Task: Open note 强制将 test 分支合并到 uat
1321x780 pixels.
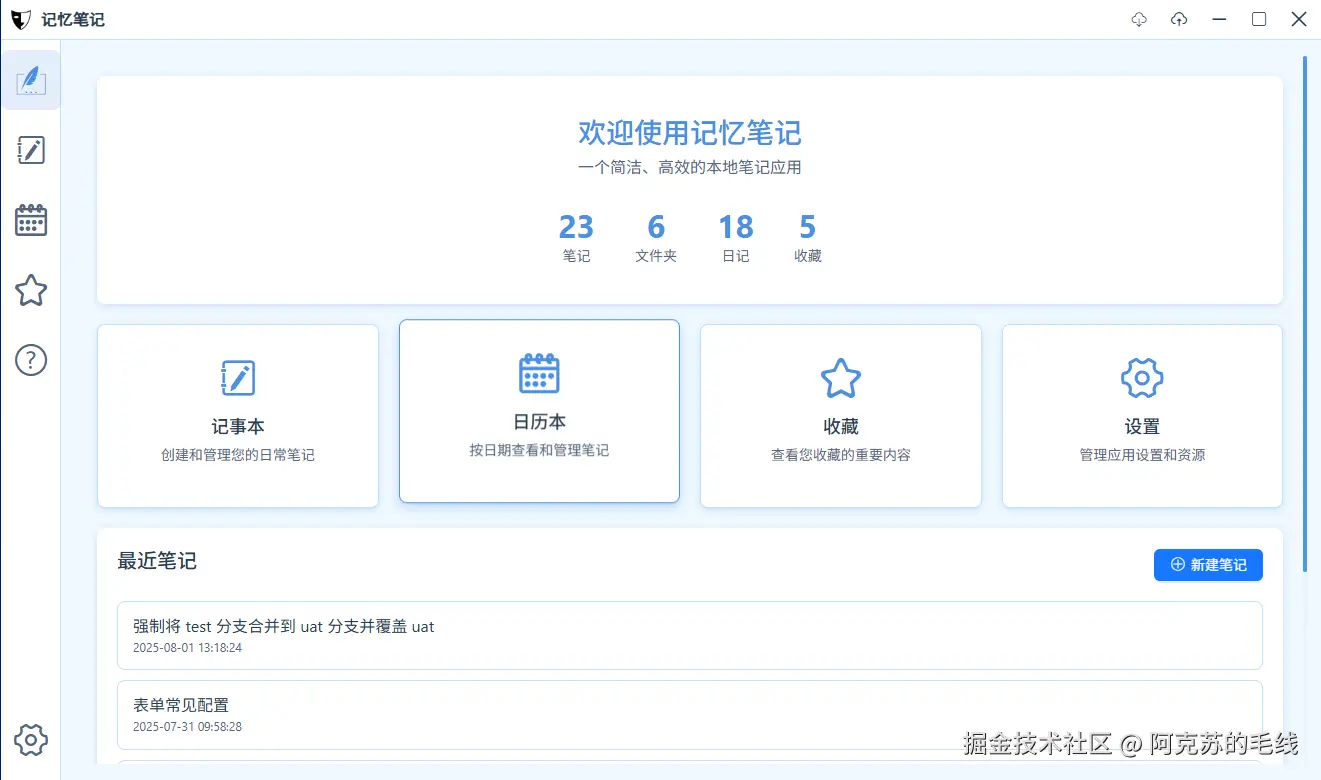Action: pyautogui.click(x=689, y=635)
